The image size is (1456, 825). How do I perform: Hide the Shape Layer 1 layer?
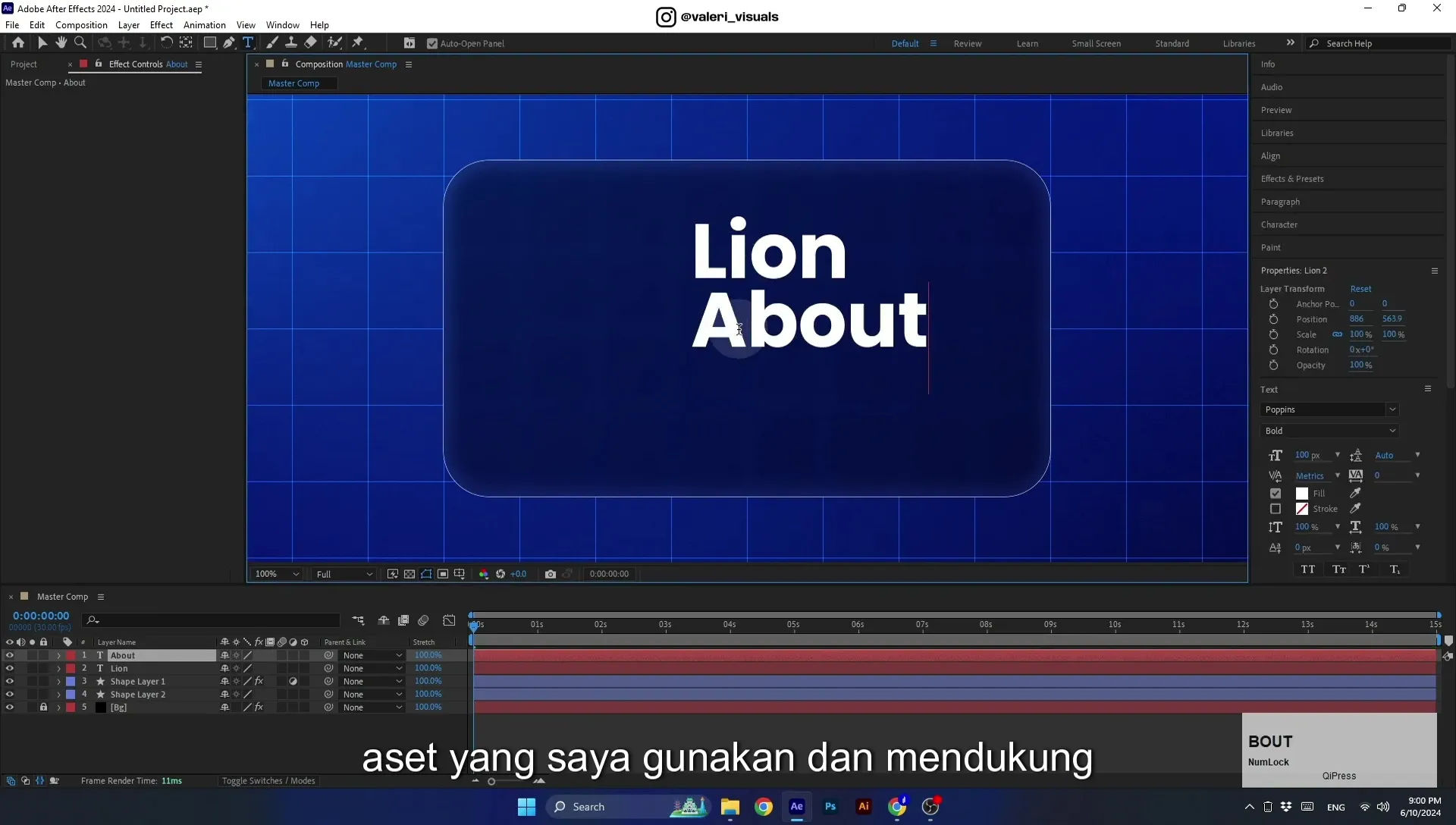tap(9, 682)
